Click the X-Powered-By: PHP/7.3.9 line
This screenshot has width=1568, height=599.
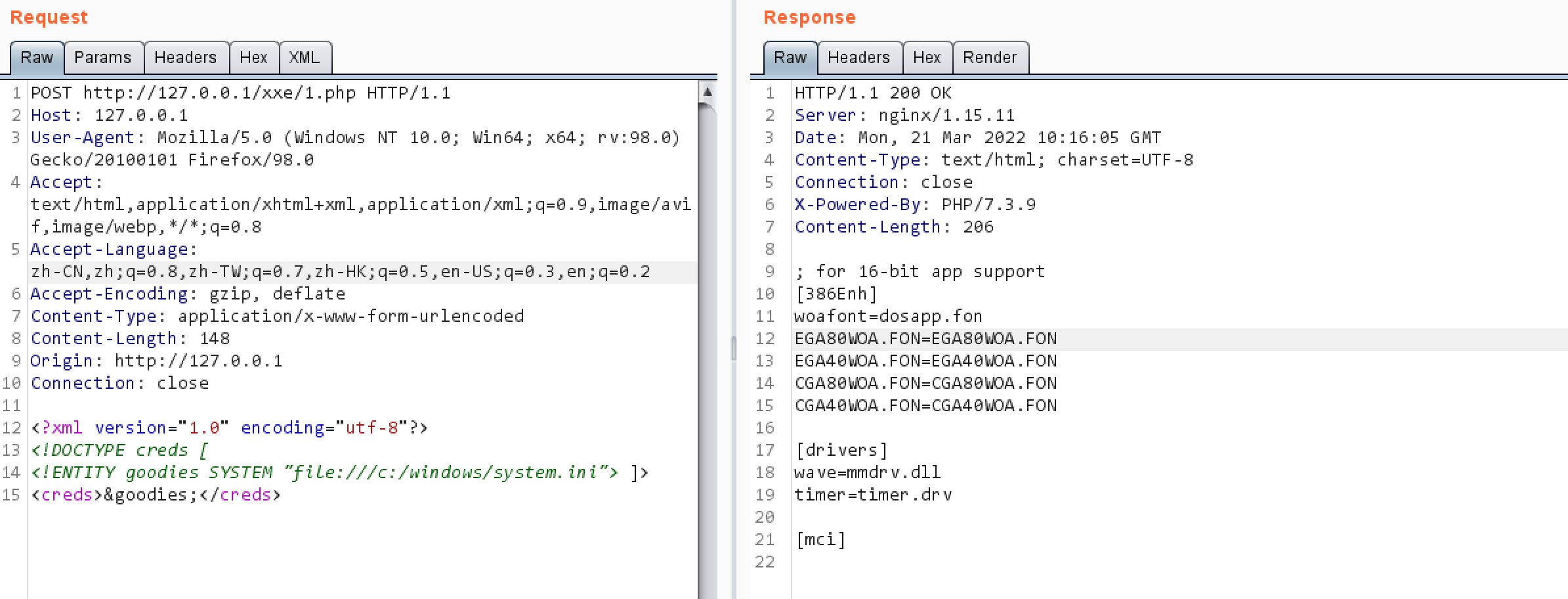coord(915,205)
